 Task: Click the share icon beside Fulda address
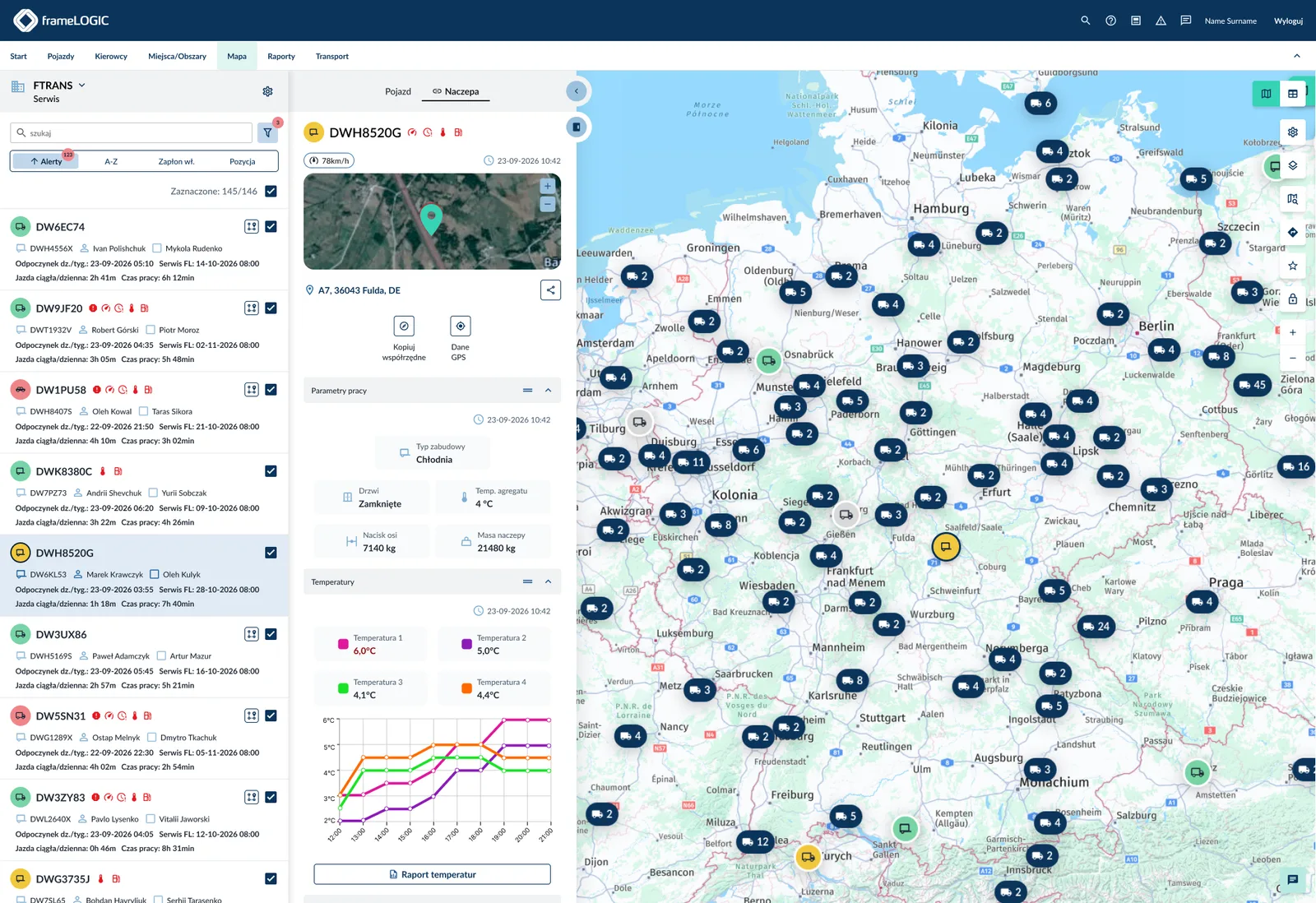(x=550, y=289)
